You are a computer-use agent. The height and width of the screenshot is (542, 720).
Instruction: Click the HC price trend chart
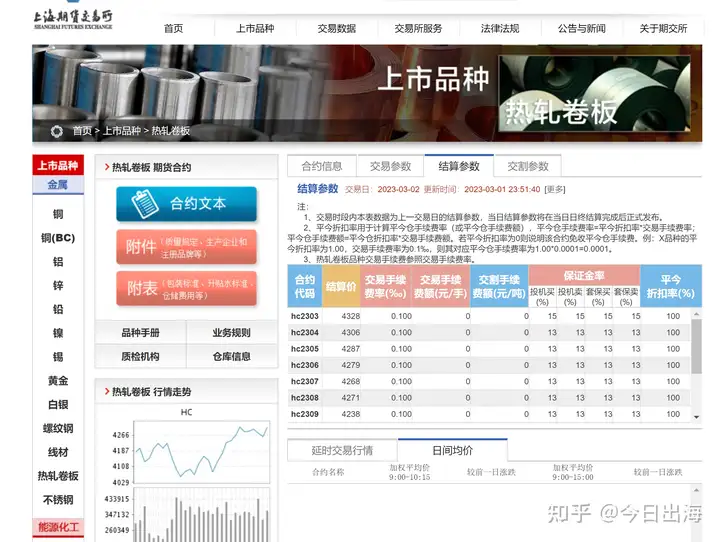[x=201, y=452]
